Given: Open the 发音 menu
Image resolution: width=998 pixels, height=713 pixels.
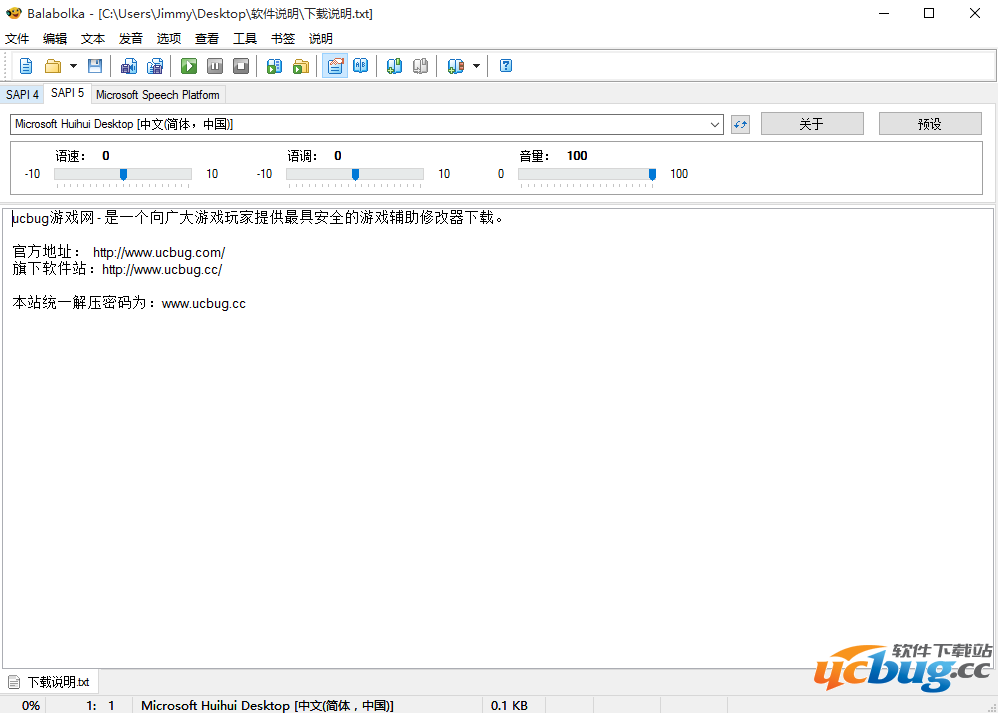Looking at the screenshot, I should pyautogui.click(x=131, y=39).
